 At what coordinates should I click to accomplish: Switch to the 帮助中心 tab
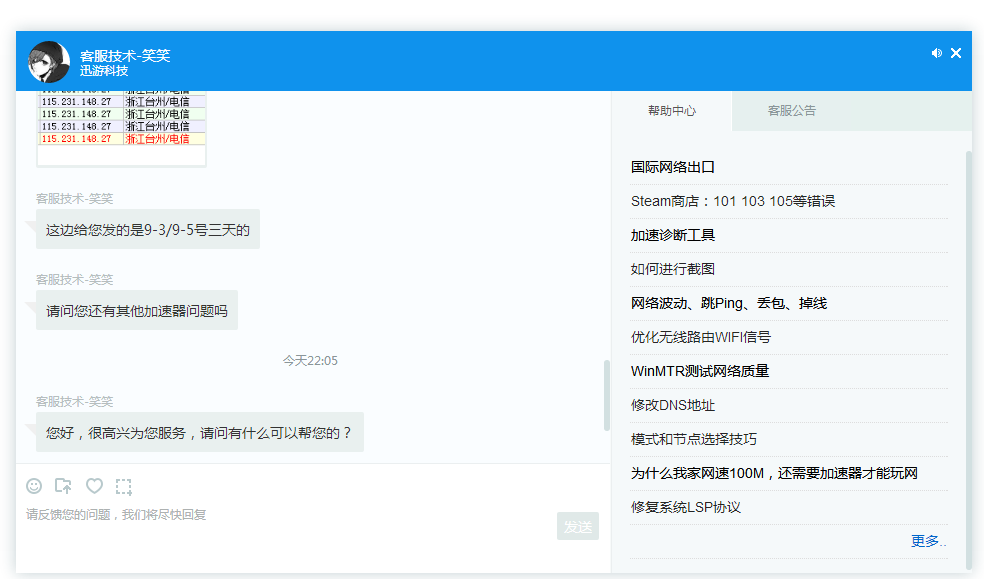click(672, 111)
